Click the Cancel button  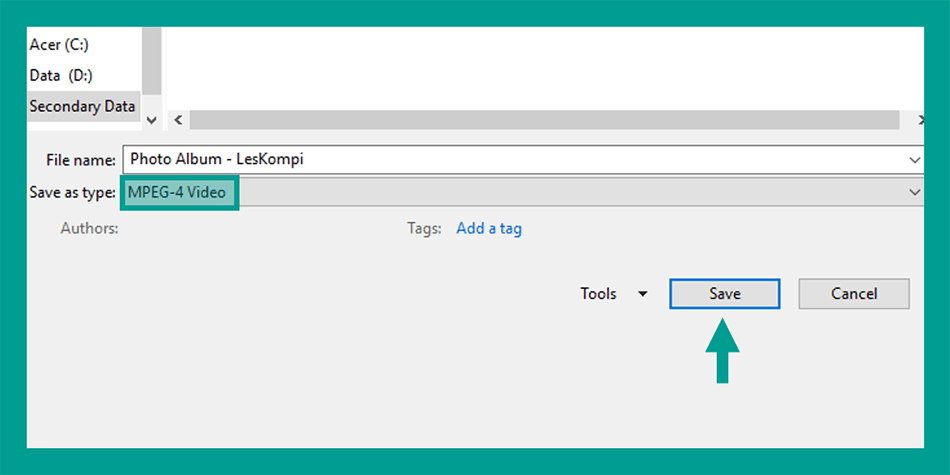pos(854,294)
